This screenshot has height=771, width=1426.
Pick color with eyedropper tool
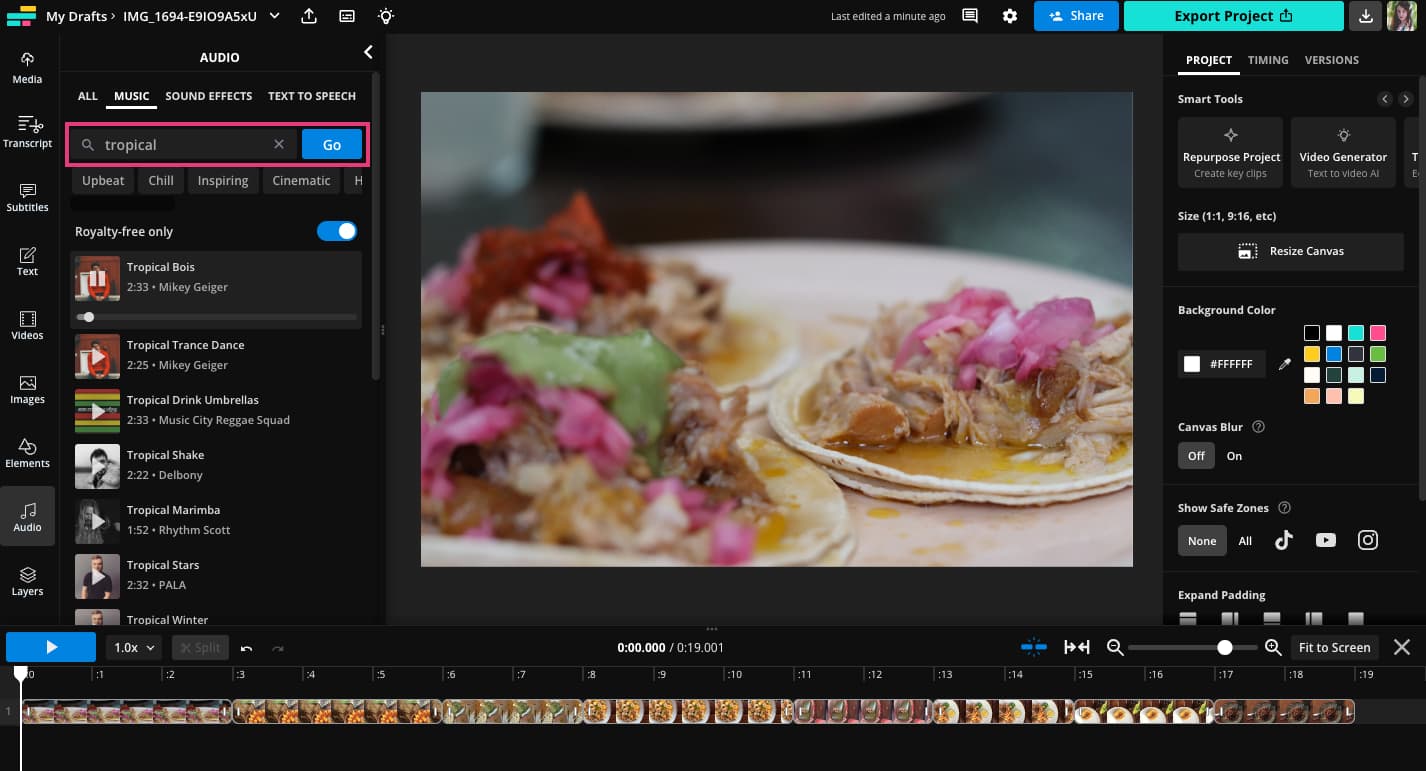pyautogui.click(x=1285, y=364)
